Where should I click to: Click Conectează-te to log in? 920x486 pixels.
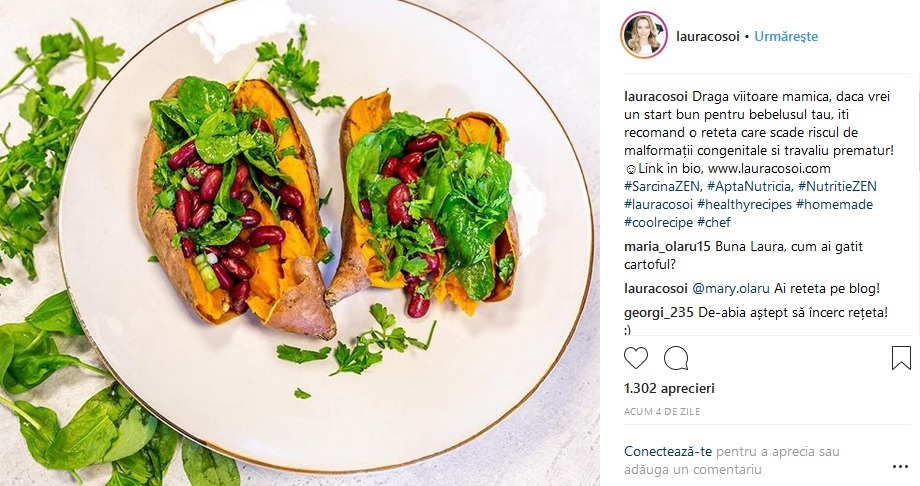point(668,452)
